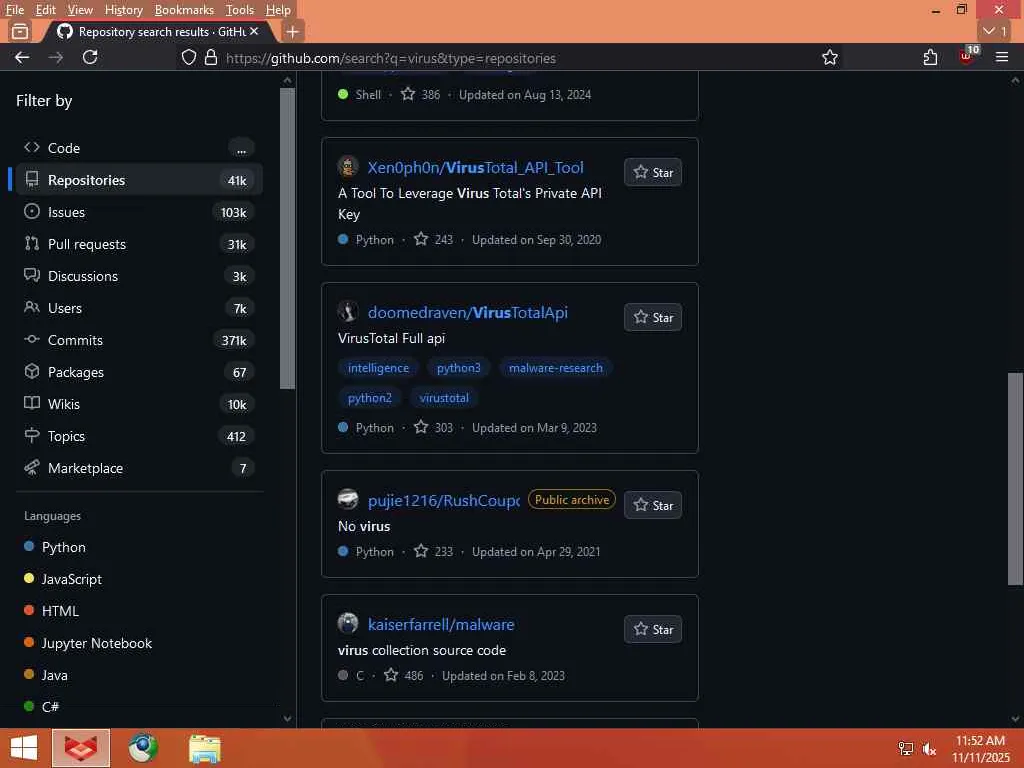
Task: Select the intelligence topic tag
Action: tap(378, 368)
